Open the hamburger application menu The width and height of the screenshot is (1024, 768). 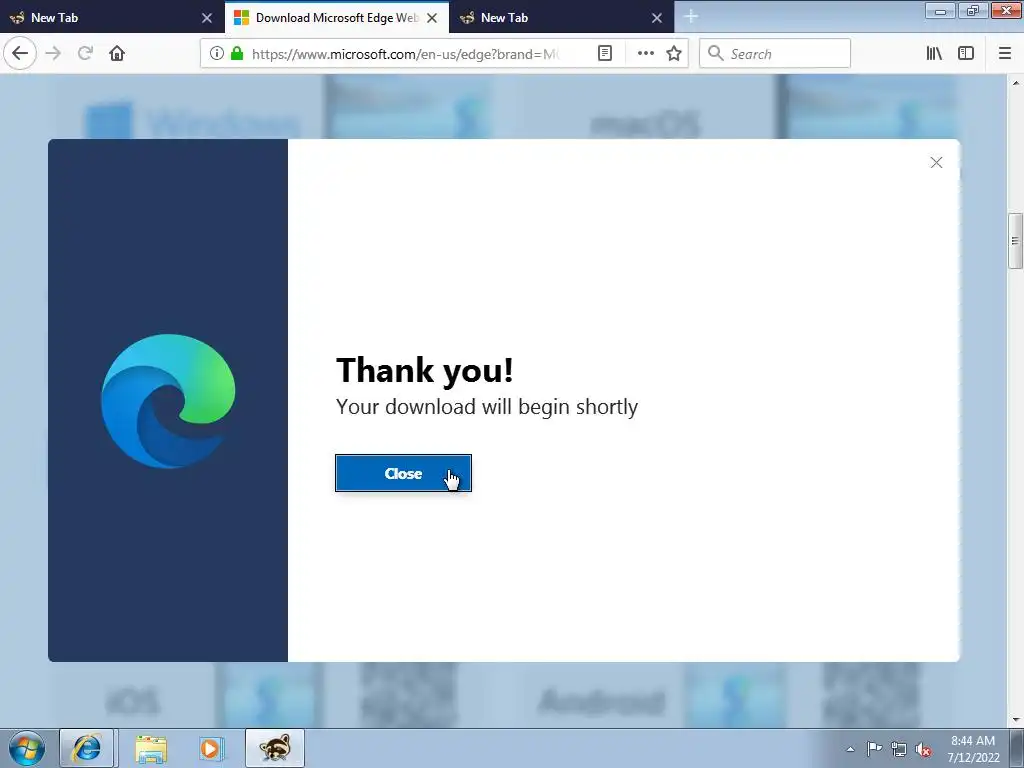tap(1005, 54)
